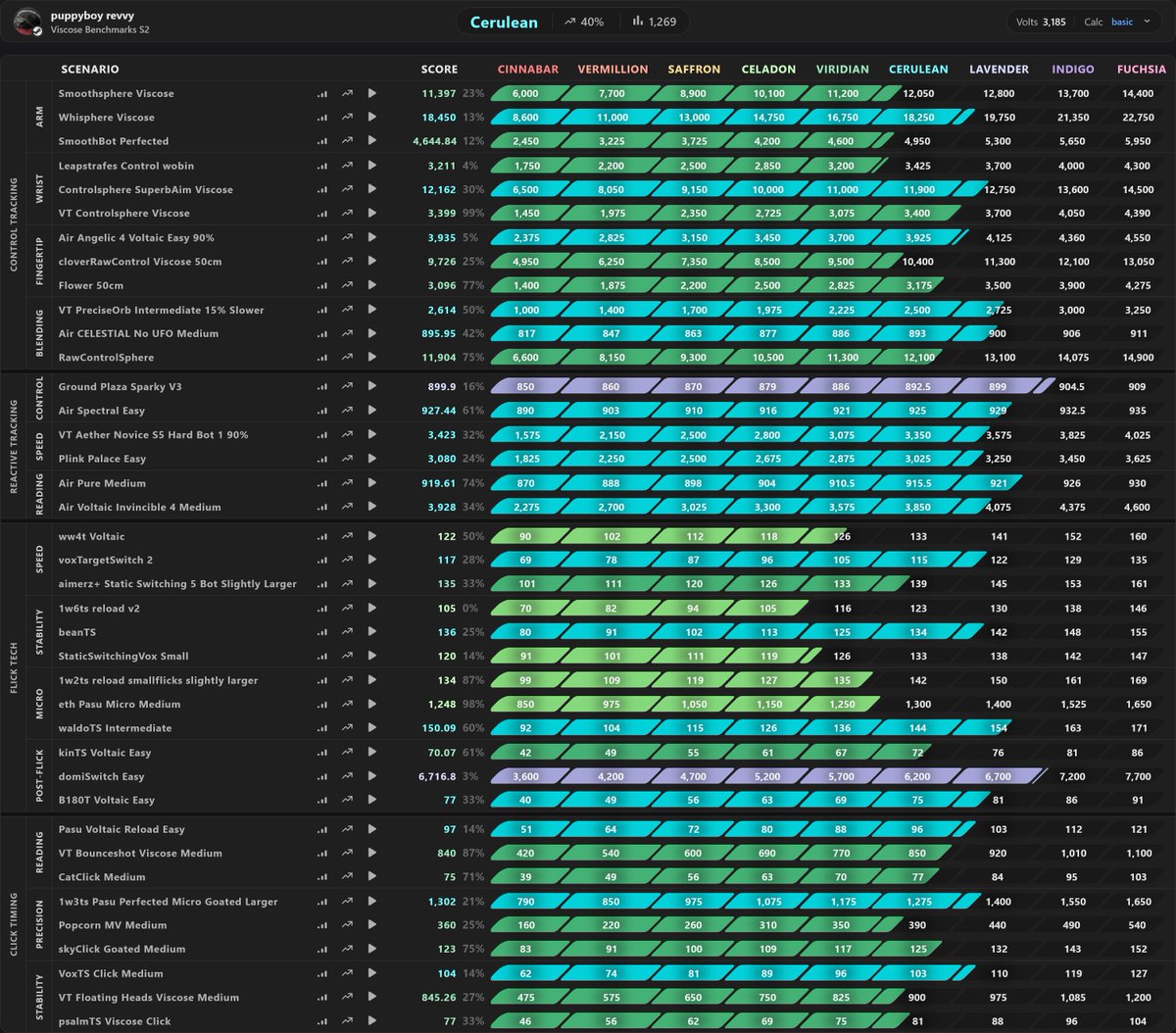This screenshot has width=1176, height=1033.
Task: Play psalmTS Viscose Click scenario
Action: 372,1022
